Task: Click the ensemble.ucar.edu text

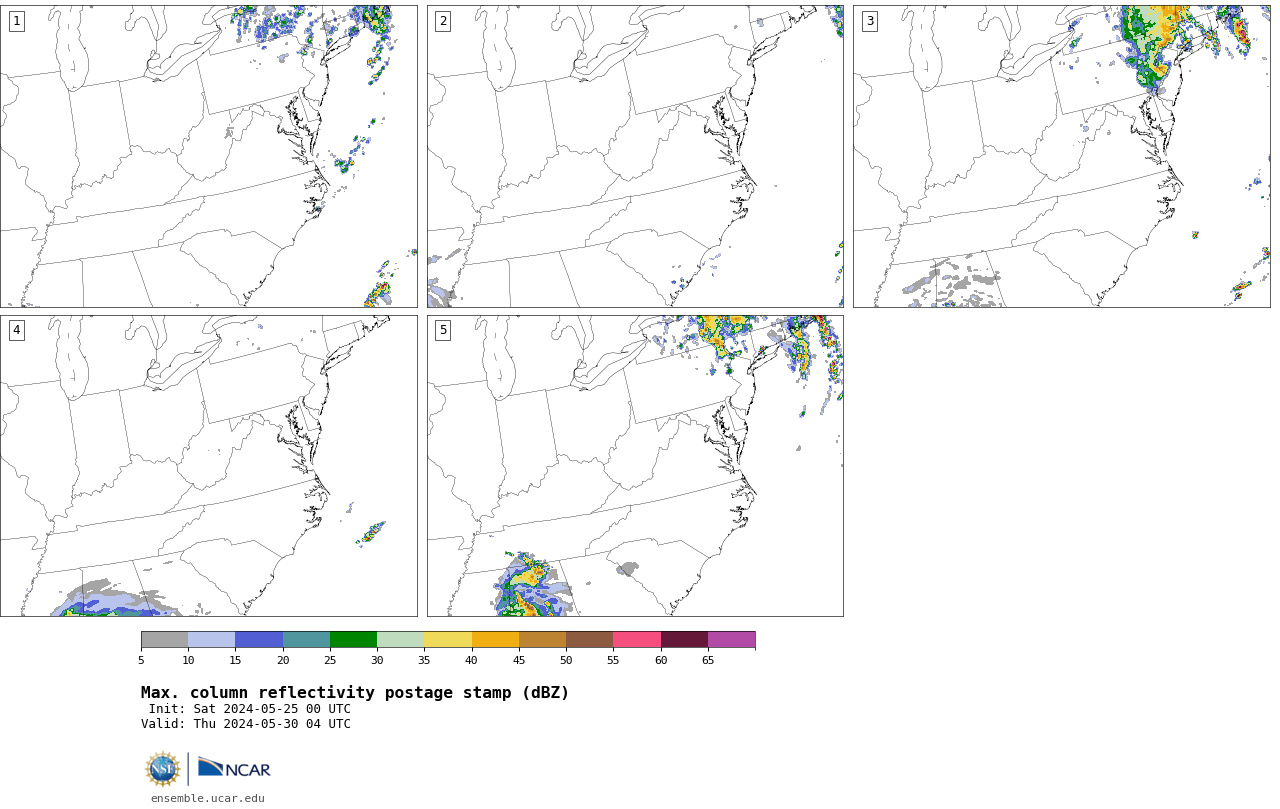Action: [208, 798]
